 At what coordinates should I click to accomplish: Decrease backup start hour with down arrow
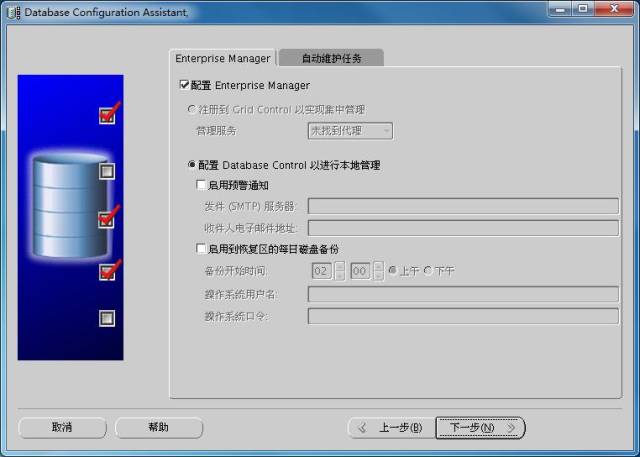[339, 276]
